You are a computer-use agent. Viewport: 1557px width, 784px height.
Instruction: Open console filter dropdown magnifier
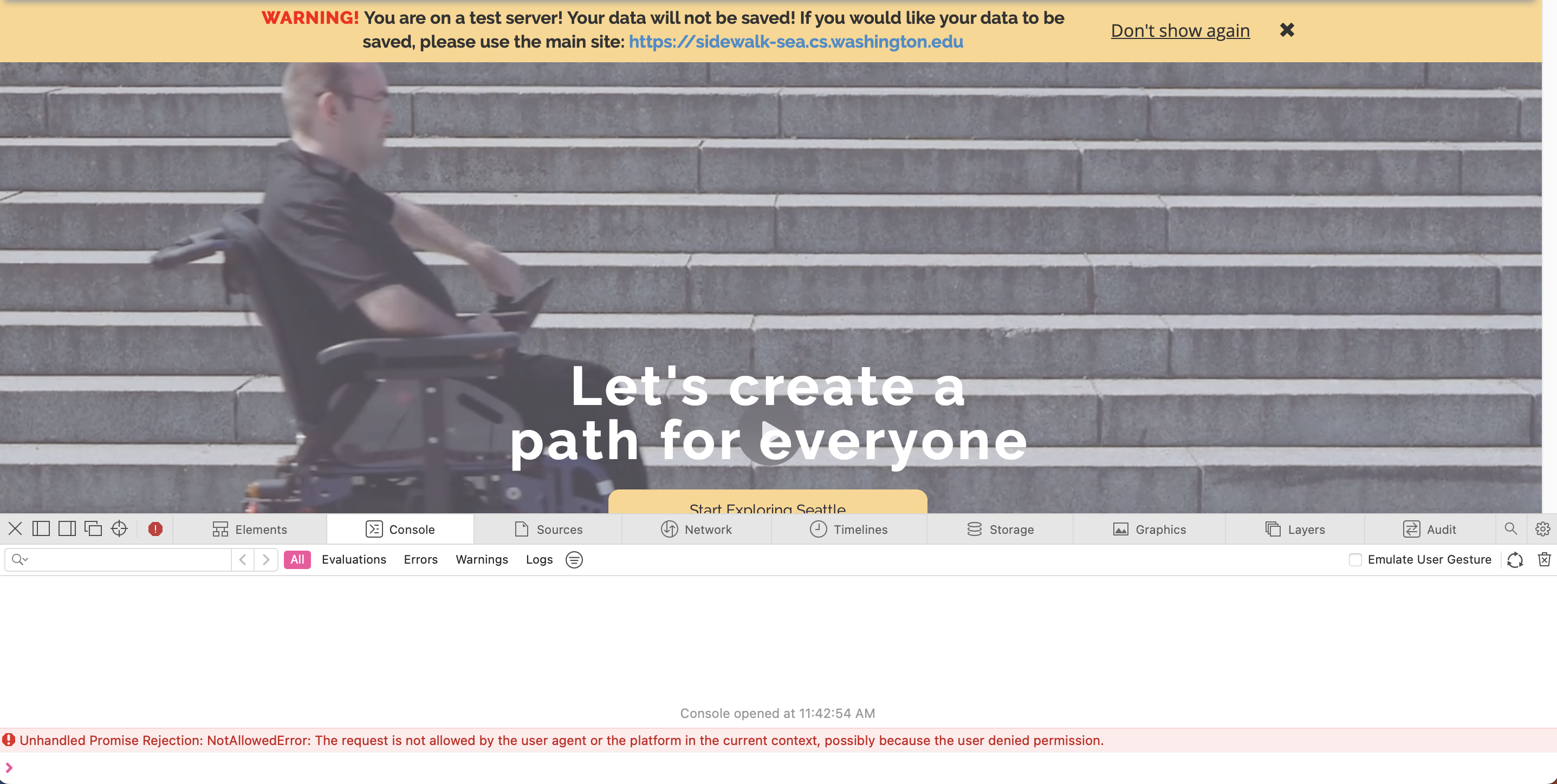[20, 560]
